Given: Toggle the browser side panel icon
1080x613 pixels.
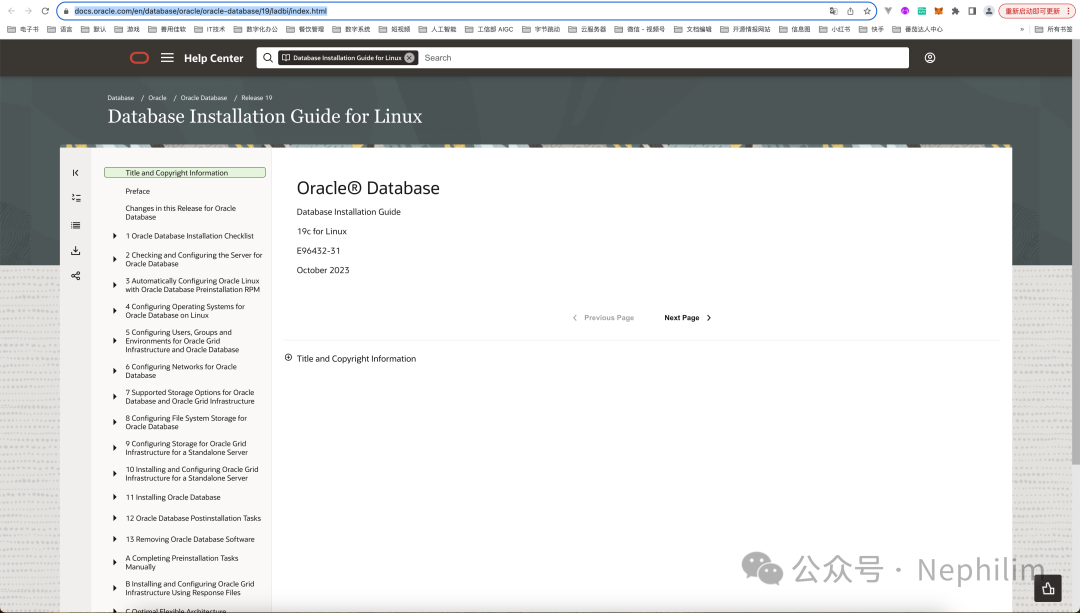Looking at the screenshot, I should [972, 11].
